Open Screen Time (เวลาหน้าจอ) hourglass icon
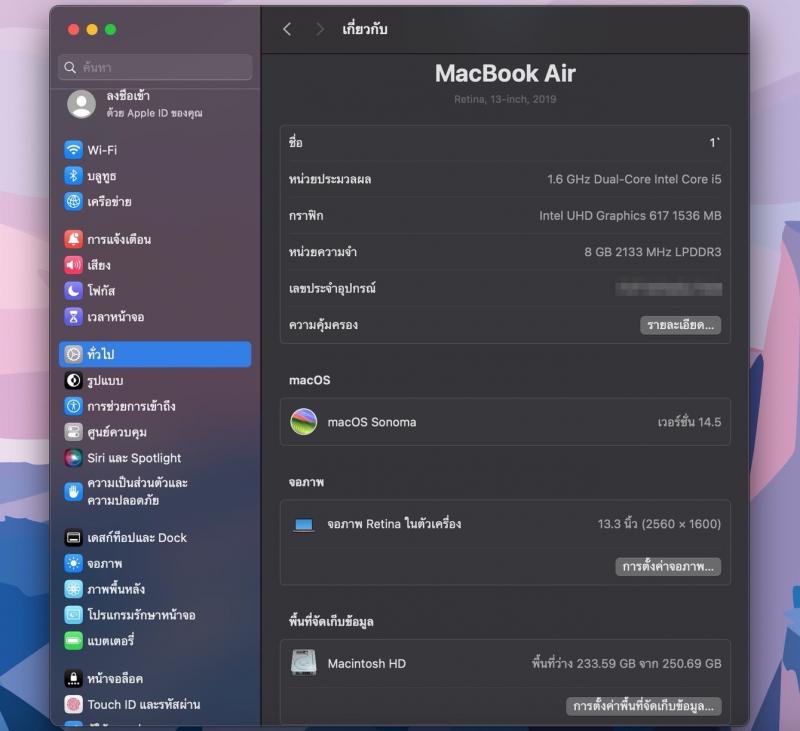 tap(73, 316)
